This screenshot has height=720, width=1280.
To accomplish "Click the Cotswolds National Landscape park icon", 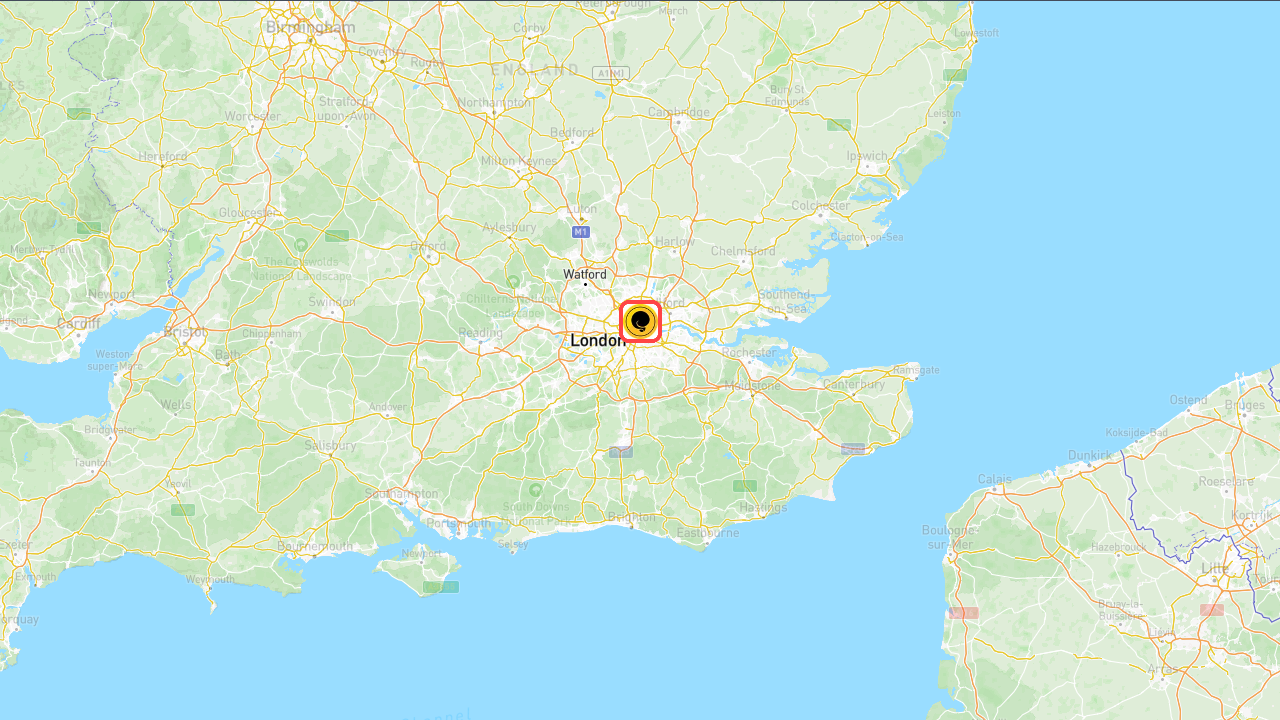I will 301,244.
